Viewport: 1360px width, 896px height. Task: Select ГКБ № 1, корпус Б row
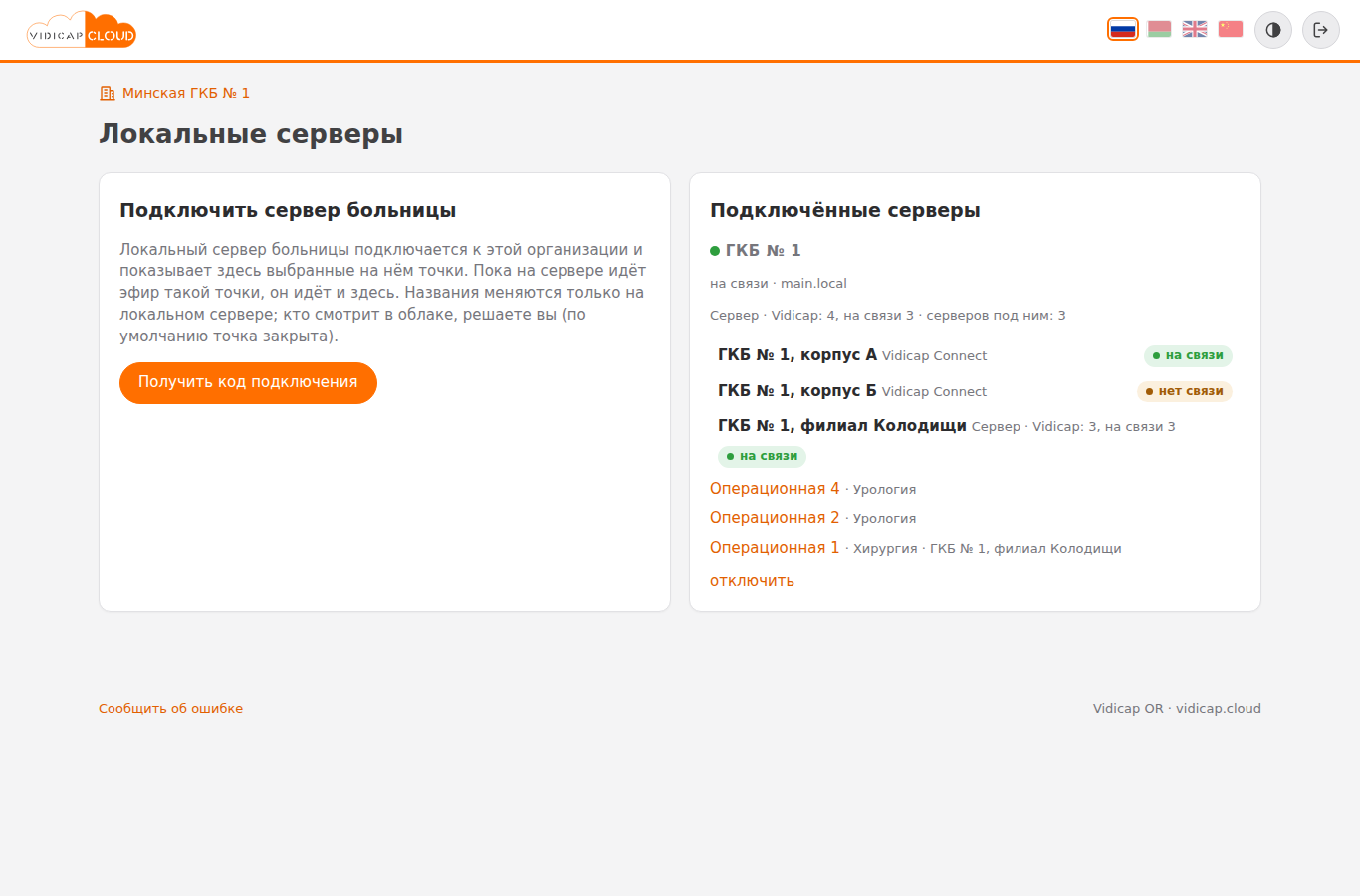click(975, 391)
